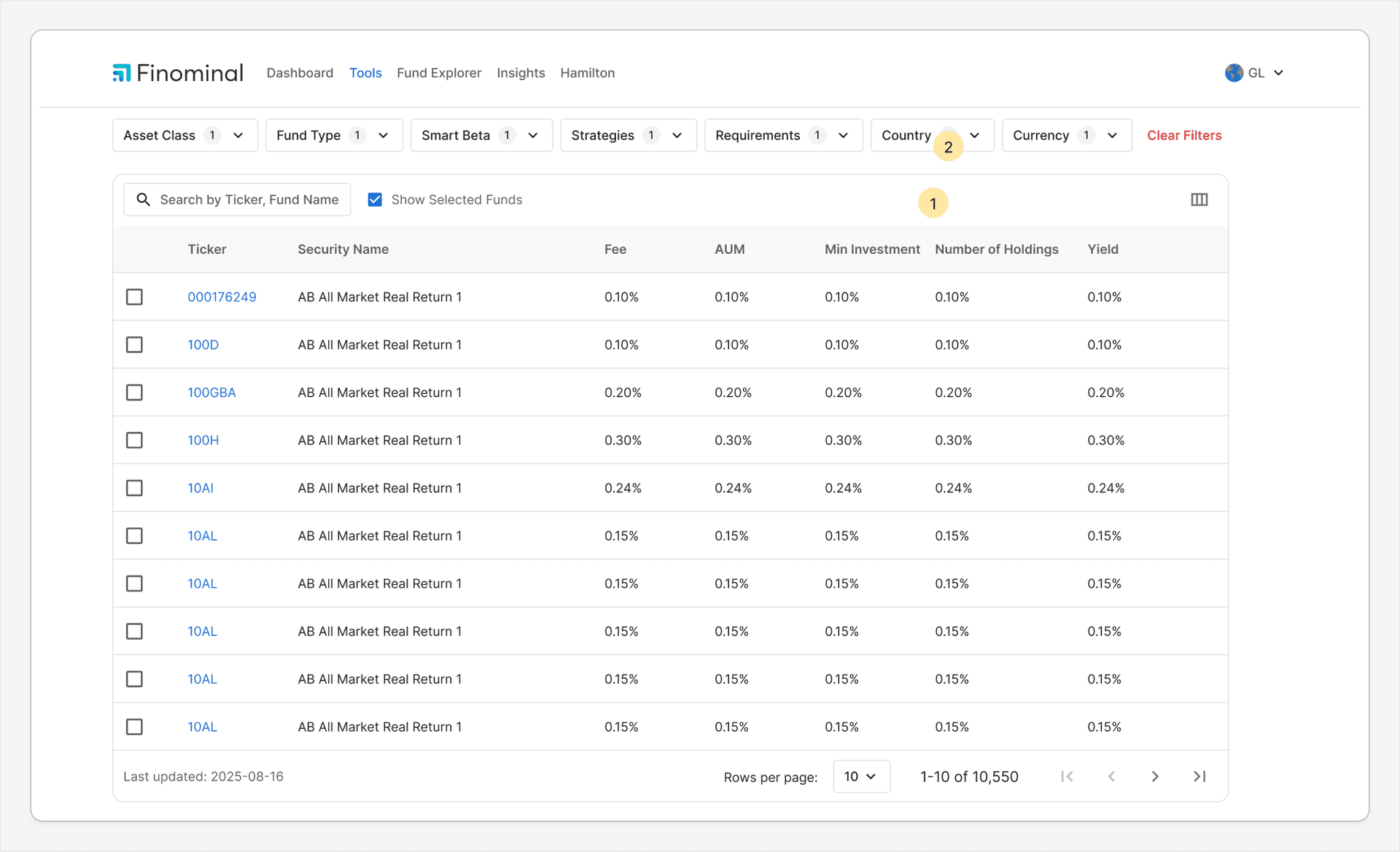Viewport: 1400px width, 852px height.
Task: Expand the Currency filter
Action: [x=1067, y=136]
